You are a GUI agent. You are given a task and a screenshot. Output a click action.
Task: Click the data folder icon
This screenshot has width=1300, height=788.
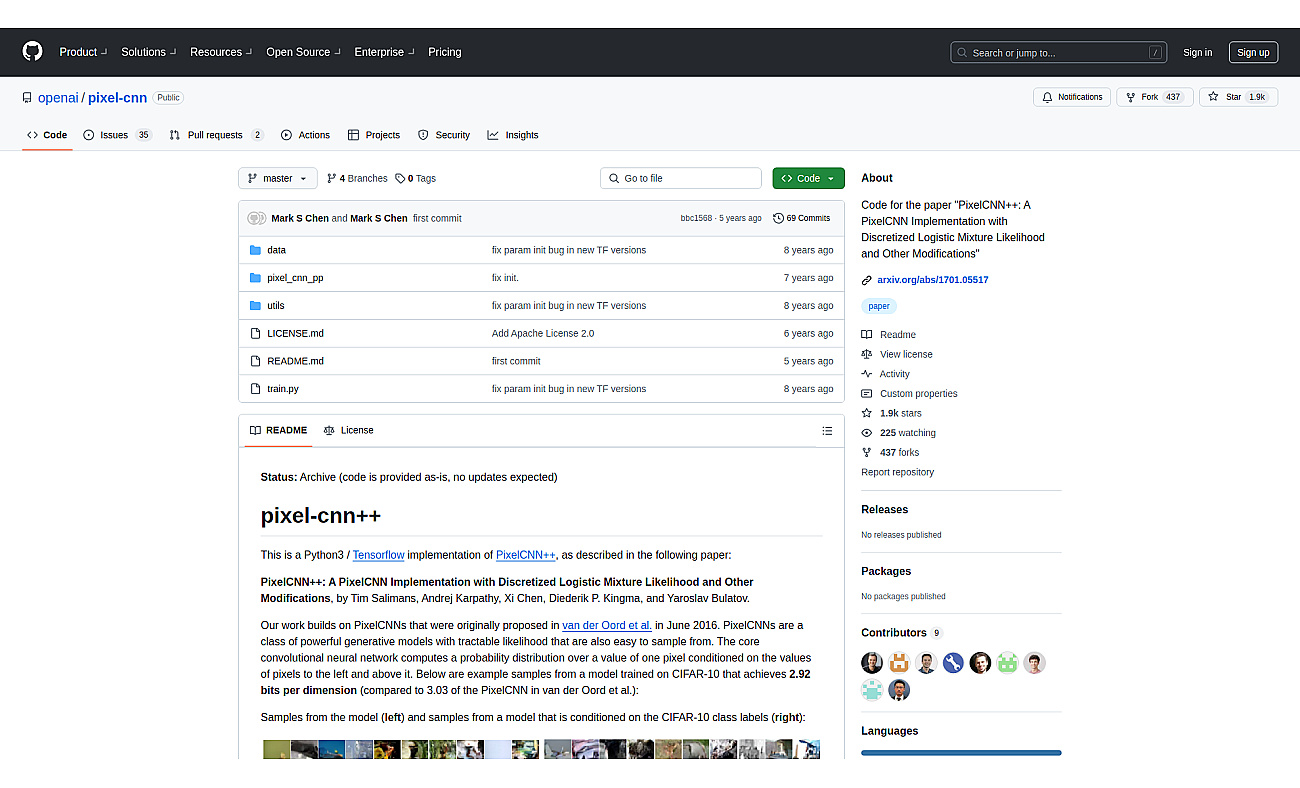point(256,250)
